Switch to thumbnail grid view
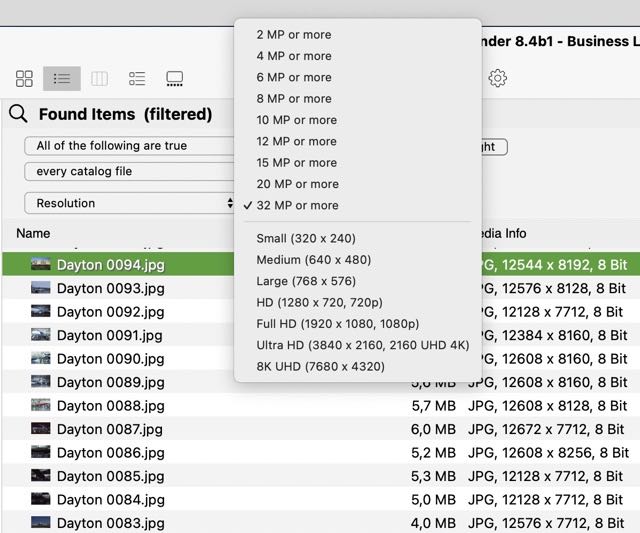This screenshot has height=533, width=640. 25,78
